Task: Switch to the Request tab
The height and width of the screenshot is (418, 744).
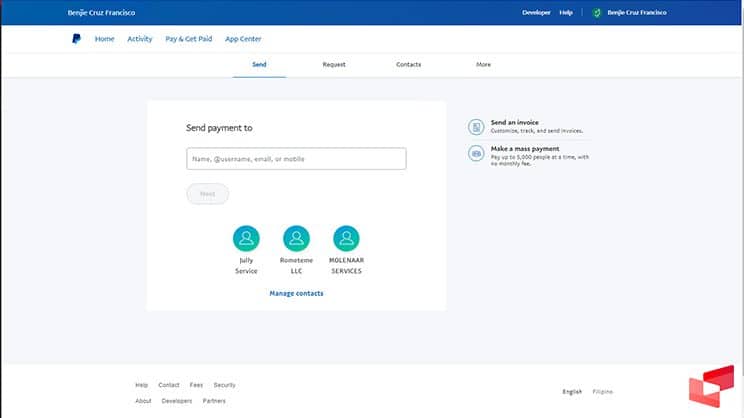Action: coord(334,64)
